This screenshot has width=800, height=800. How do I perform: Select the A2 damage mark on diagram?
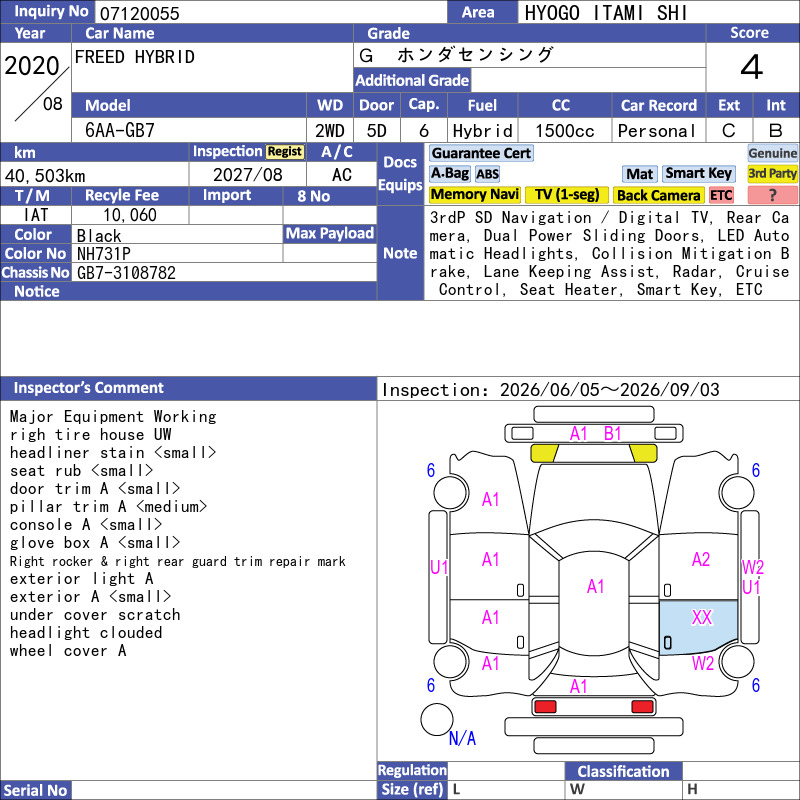point(701,560)
